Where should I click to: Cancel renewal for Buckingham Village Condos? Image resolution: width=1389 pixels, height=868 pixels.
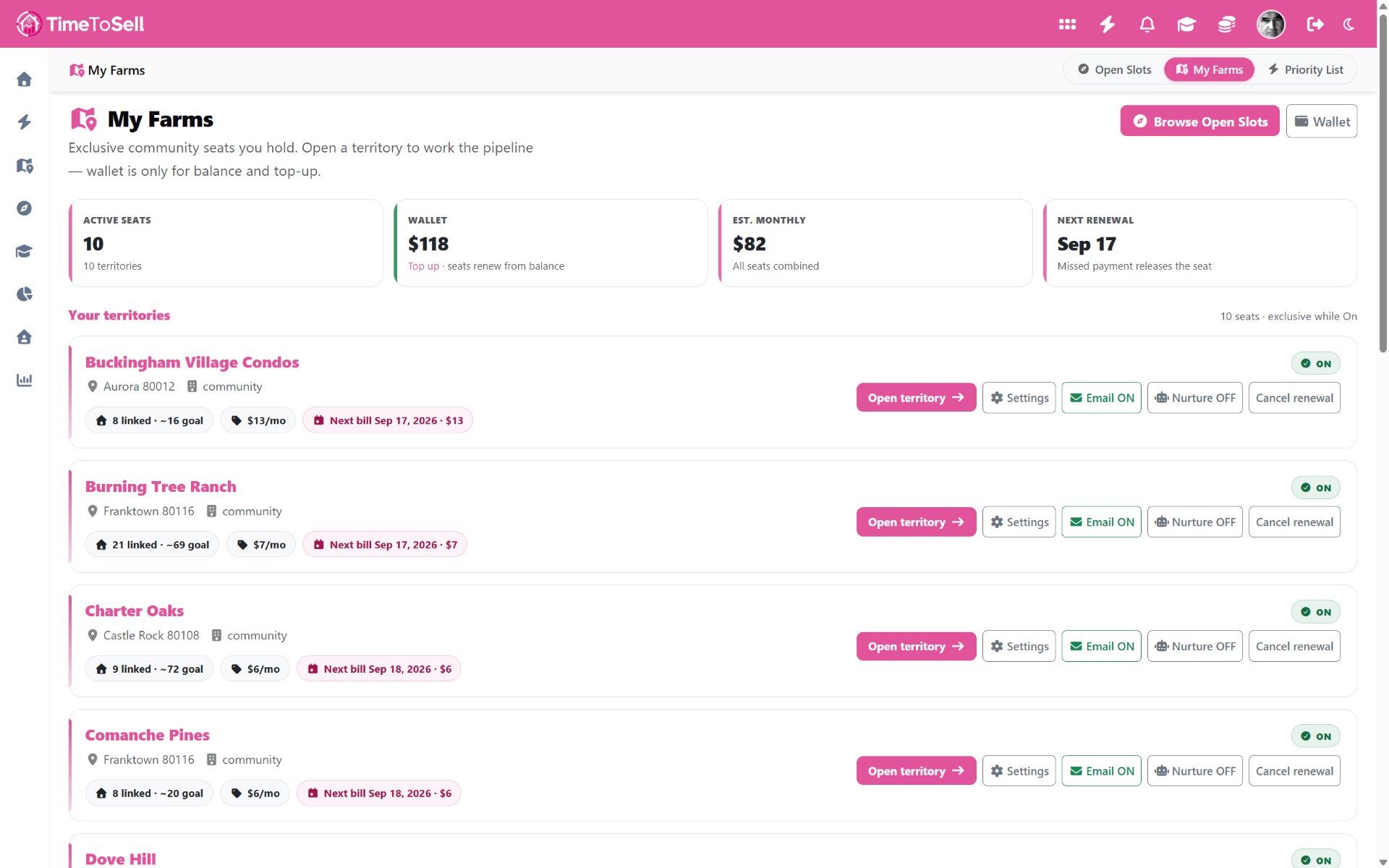[1294, 398]
